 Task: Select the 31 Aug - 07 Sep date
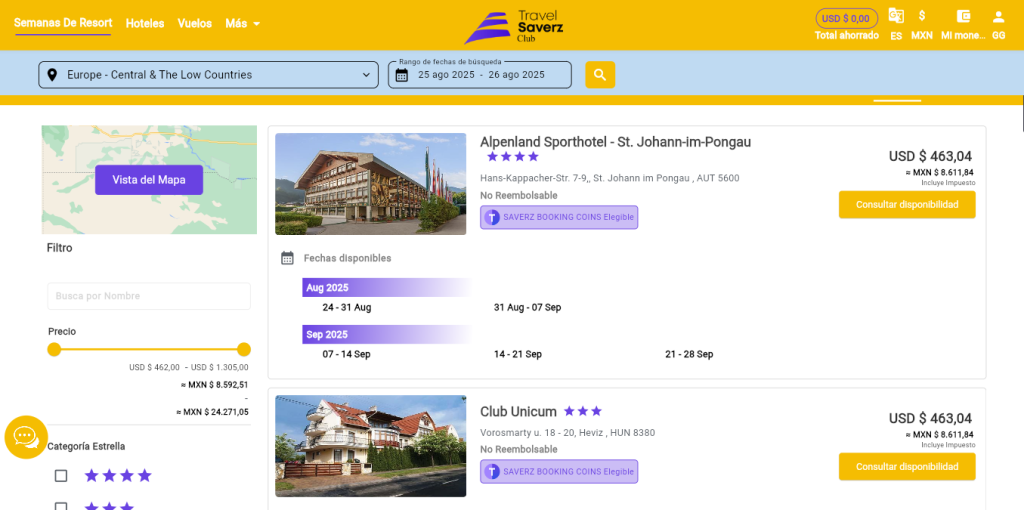pyautogui.click(x=528, y=308)
